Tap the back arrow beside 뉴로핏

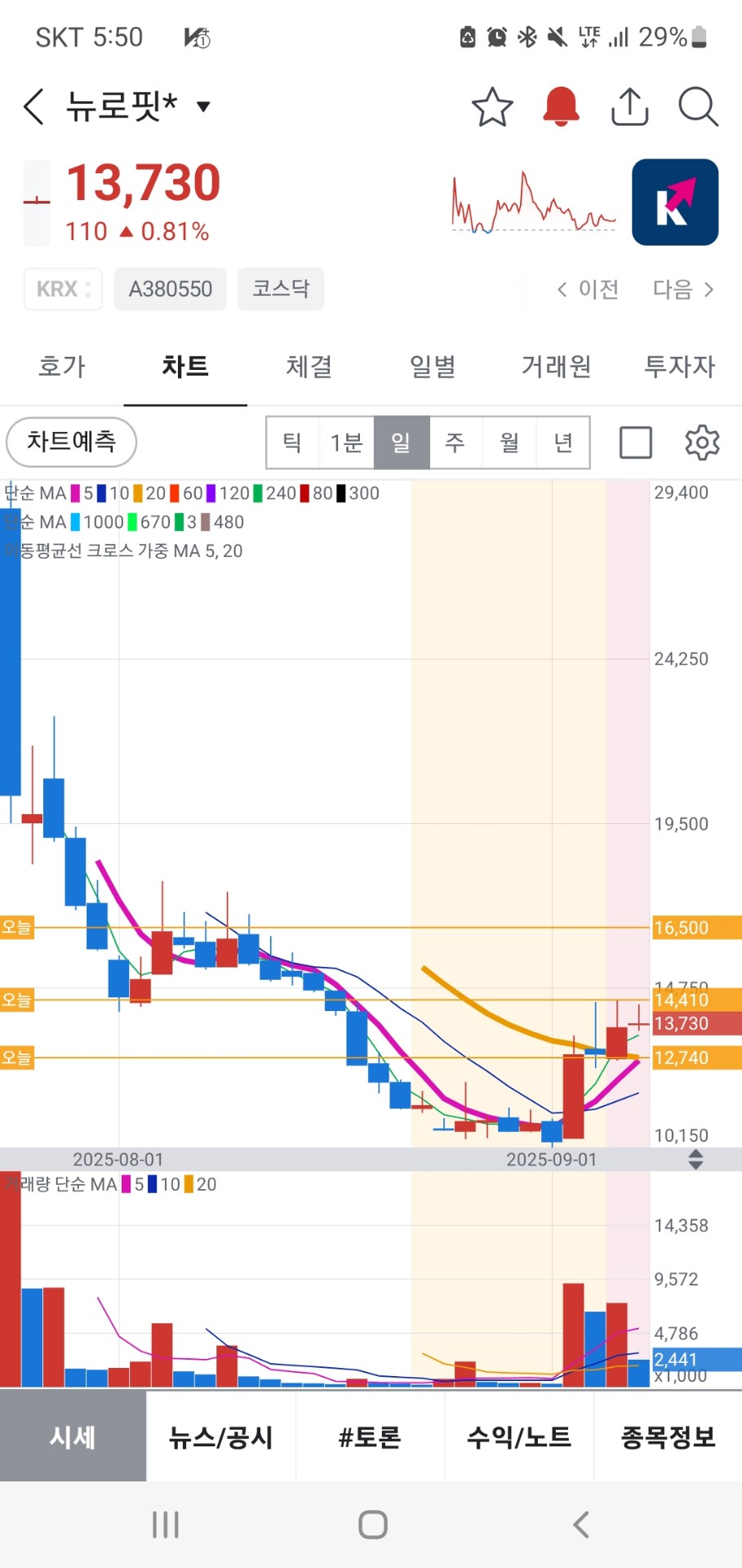(x=33, y=107)
